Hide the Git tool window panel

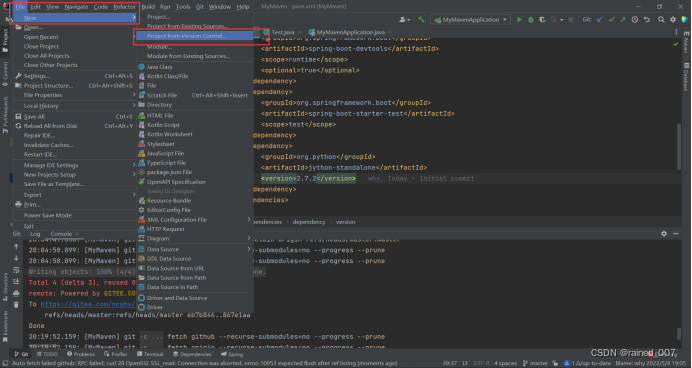(676, 233)
